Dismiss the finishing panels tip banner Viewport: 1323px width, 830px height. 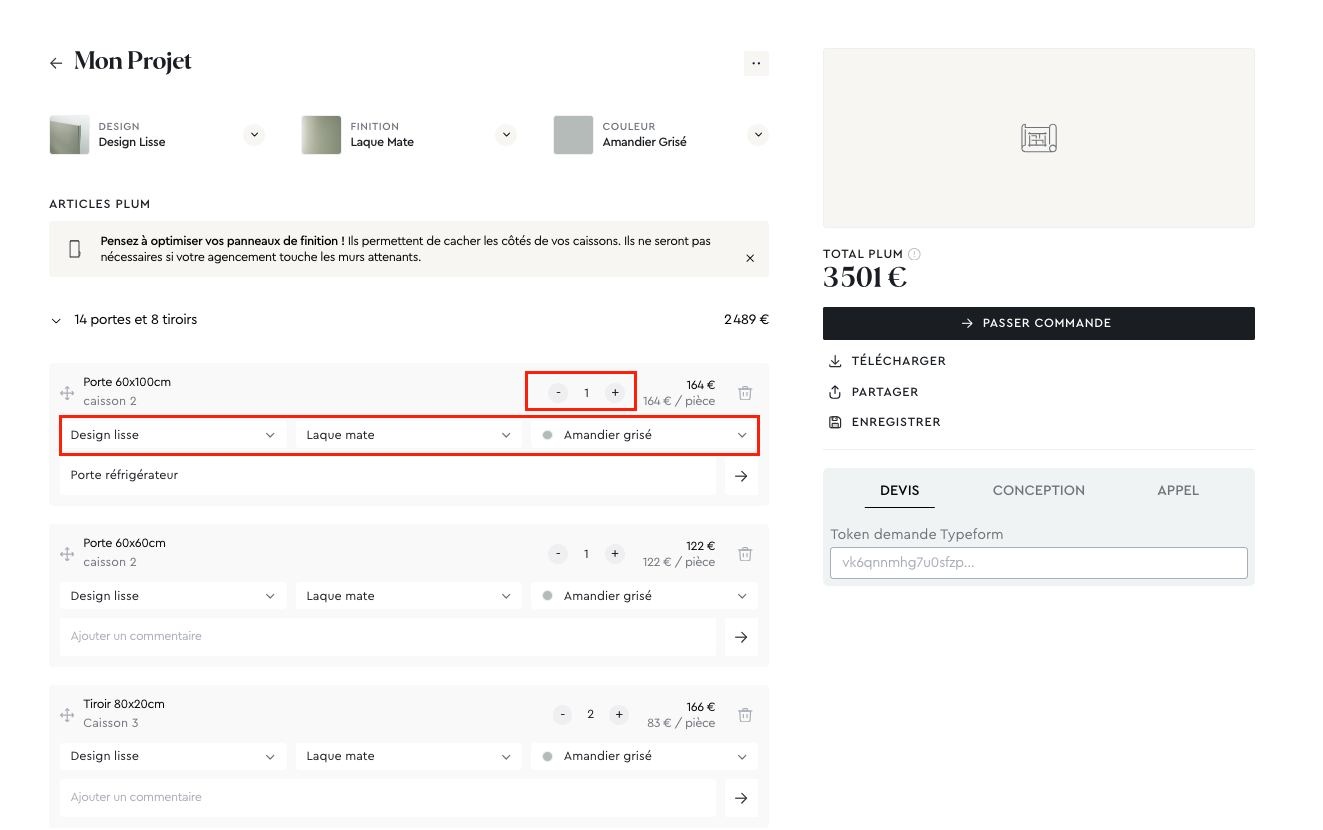coord(750,258)
